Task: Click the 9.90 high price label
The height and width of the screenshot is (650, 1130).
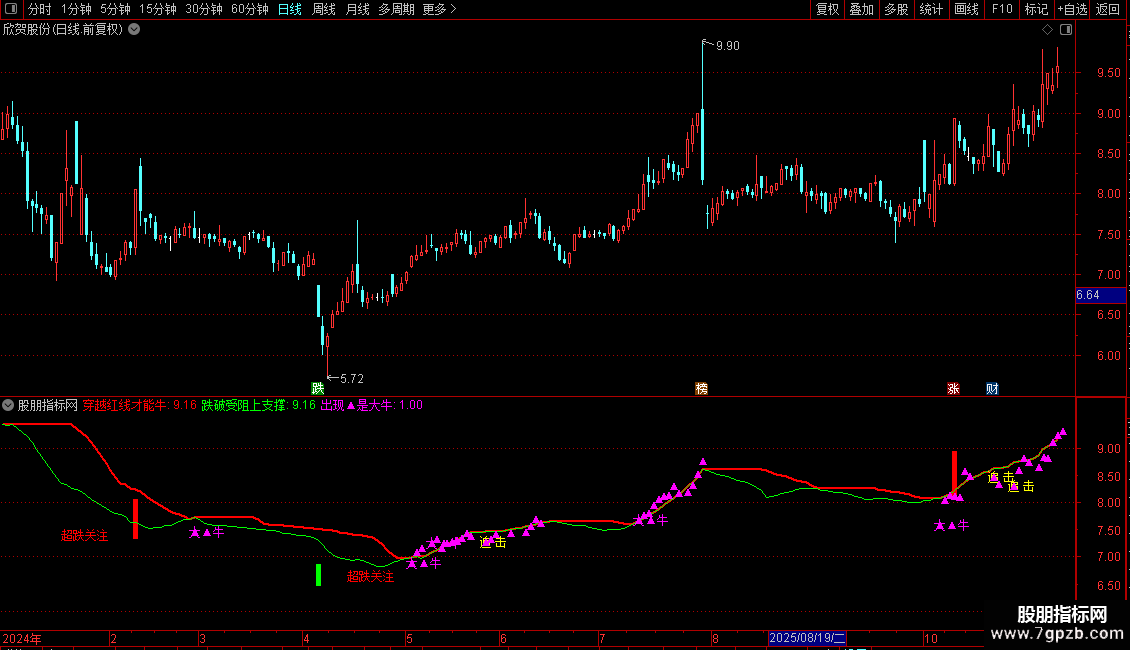Action: [728, 45]
